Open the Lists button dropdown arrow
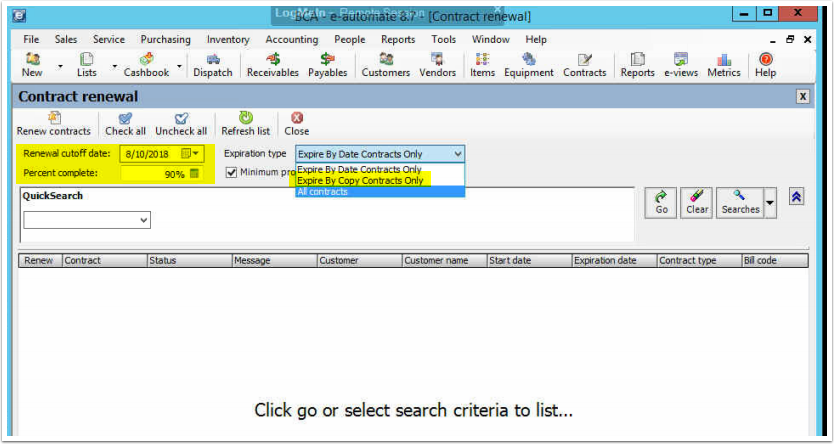The image size is (834, 444). click(x=114, y=66)
